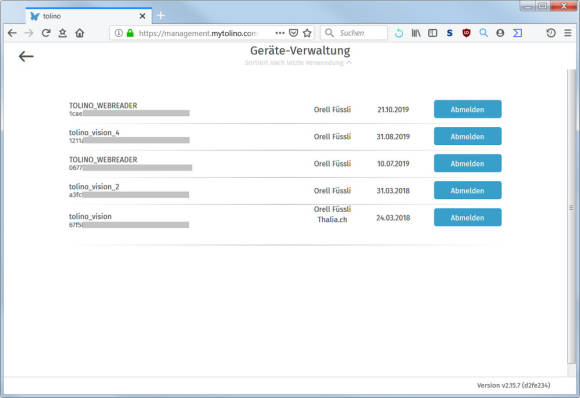Bookmark the page with the star icon
The height and width of the screenshot is (398, 580).
coord(307,33)
